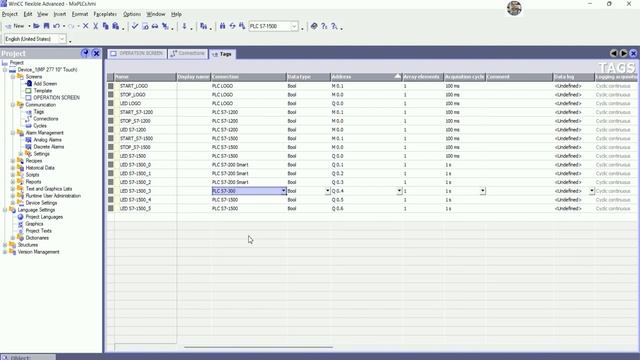This screenshot has width=640, height=360.
Task: Collapse the Communication folder node
Action: tap(13, 105)
